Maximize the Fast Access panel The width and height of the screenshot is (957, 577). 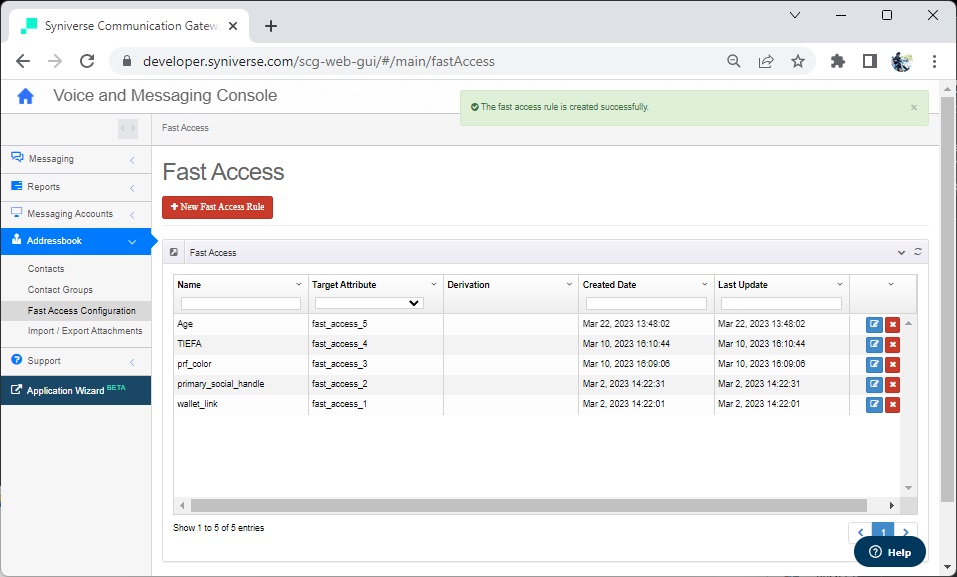pyautogui.click(x=174, y=252)
